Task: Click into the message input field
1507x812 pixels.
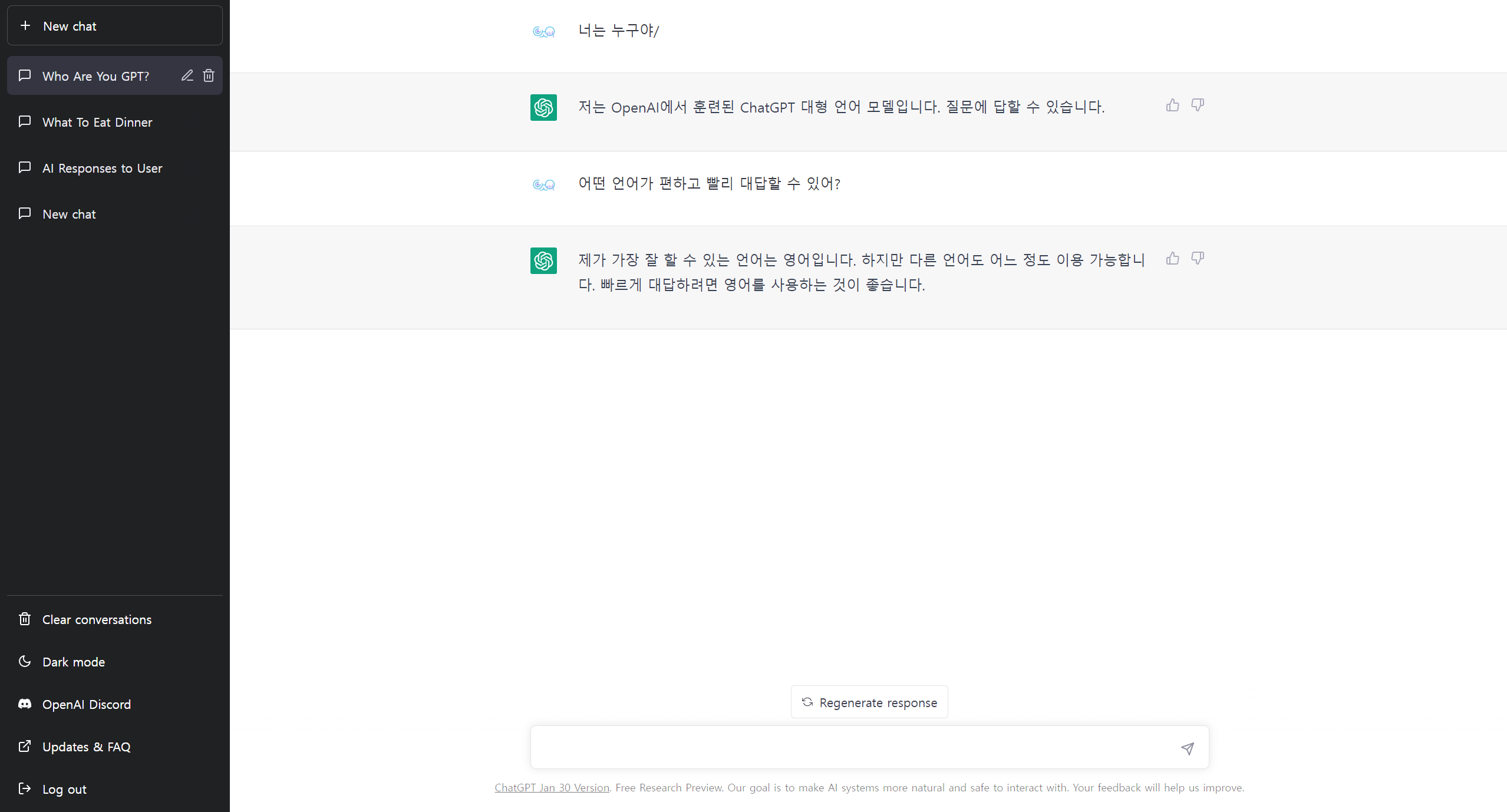Action: point(849,747)
